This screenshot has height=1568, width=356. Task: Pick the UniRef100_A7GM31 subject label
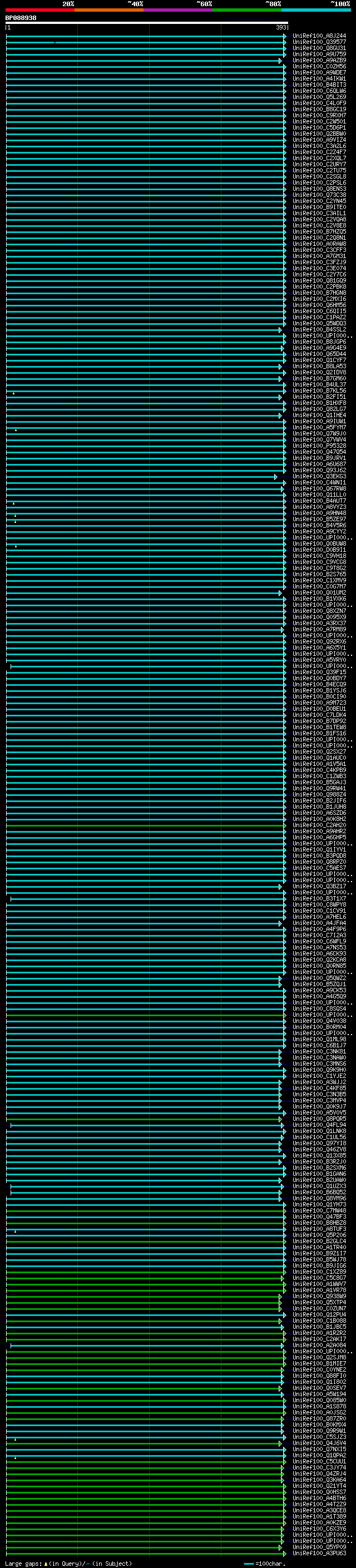[319, 256]
